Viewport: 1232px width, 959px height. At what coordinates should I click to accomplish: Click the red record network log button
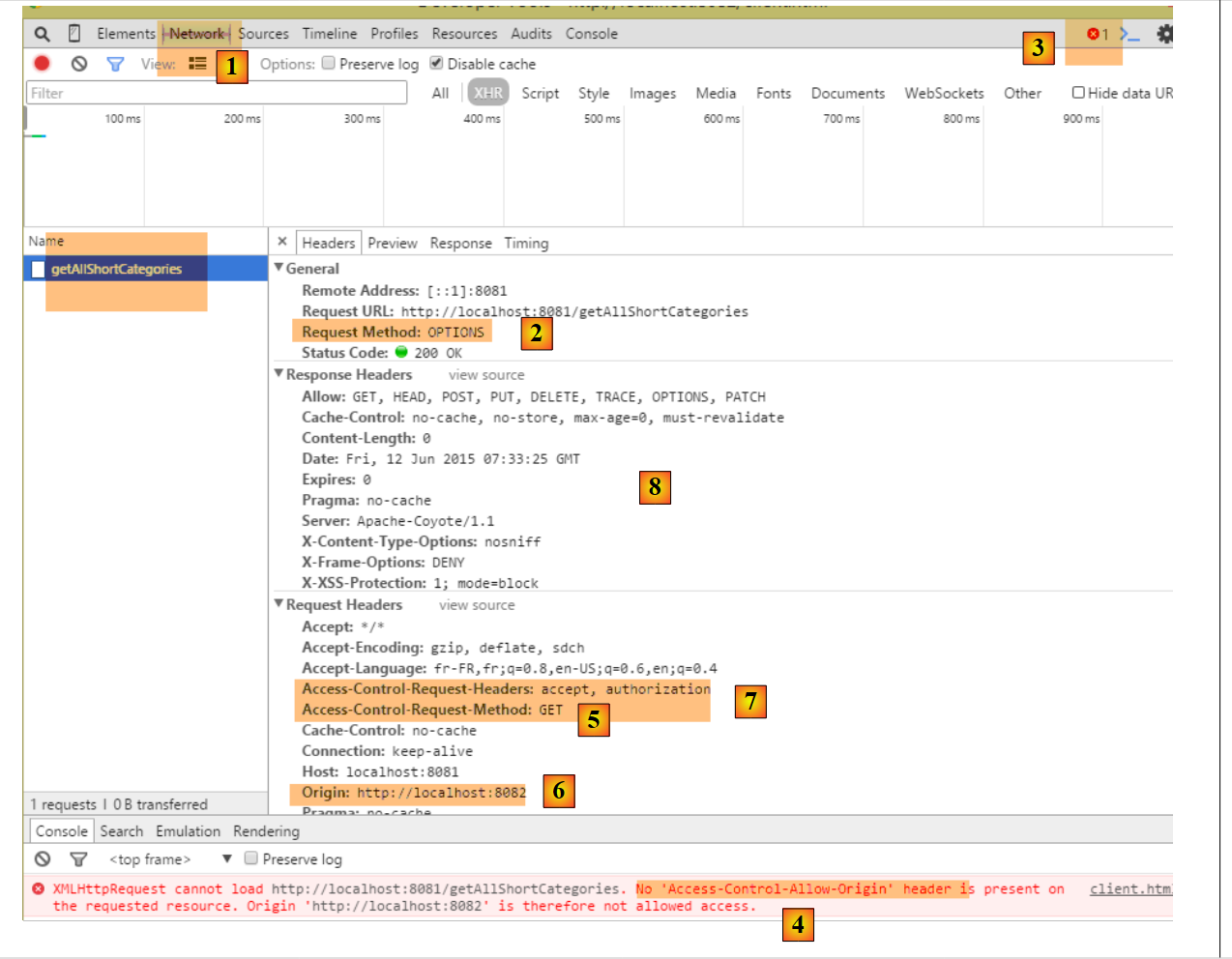coord(42,64)
